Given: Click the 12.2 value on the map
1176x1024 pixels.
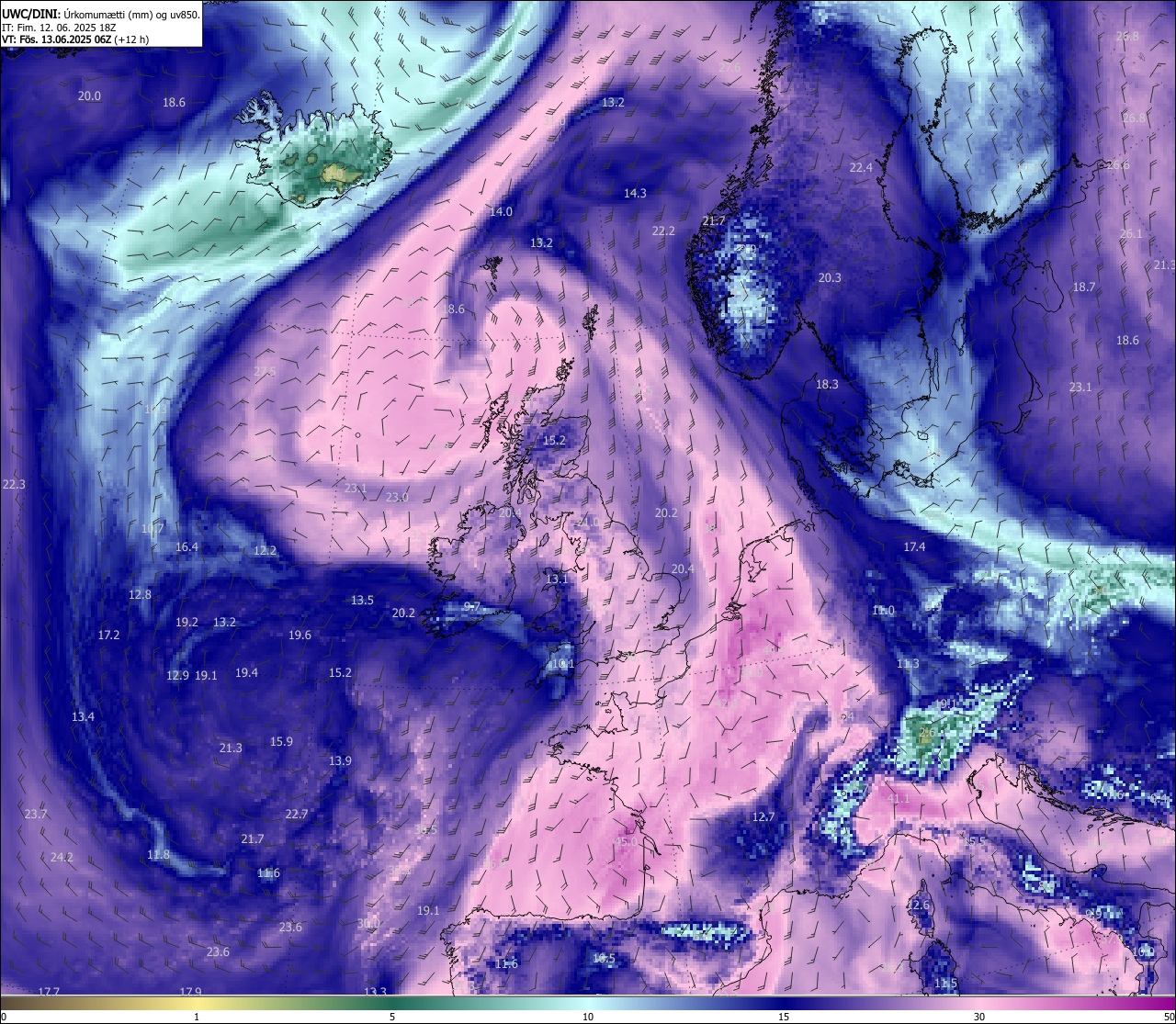Looking at the screenshot, I should (265, 551).
